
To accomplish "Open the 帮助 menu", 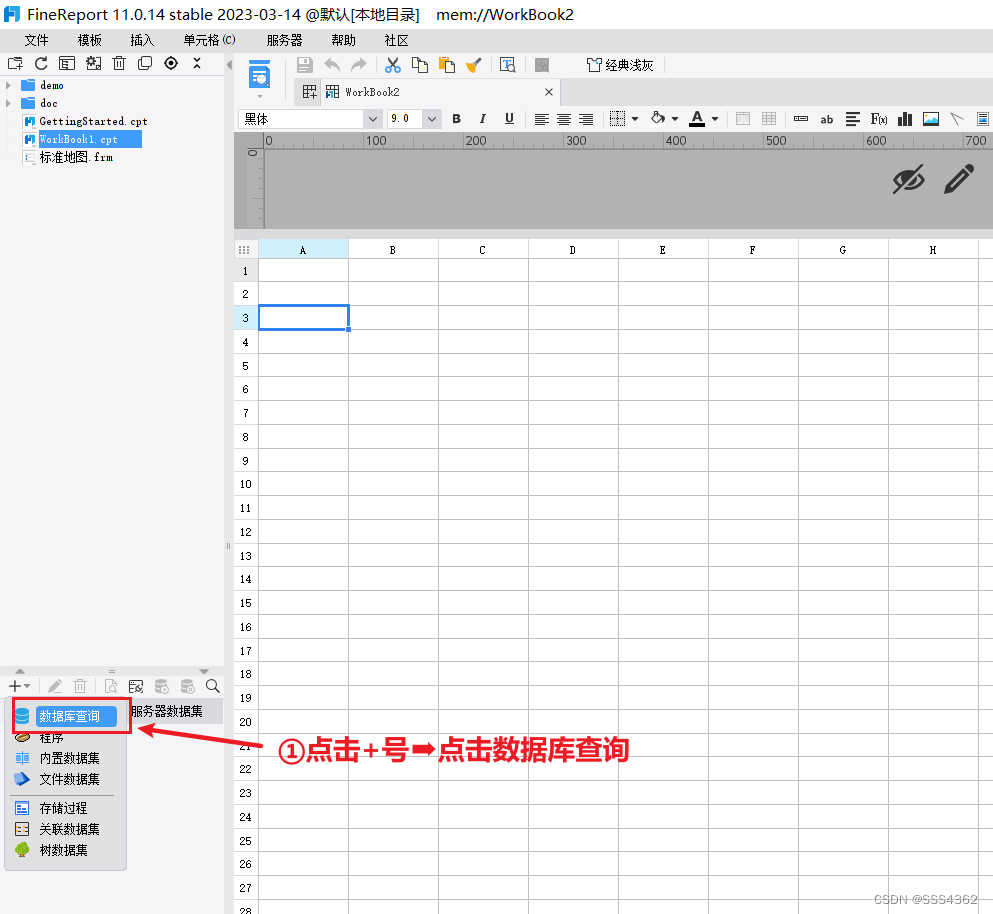I will [343, 41].
